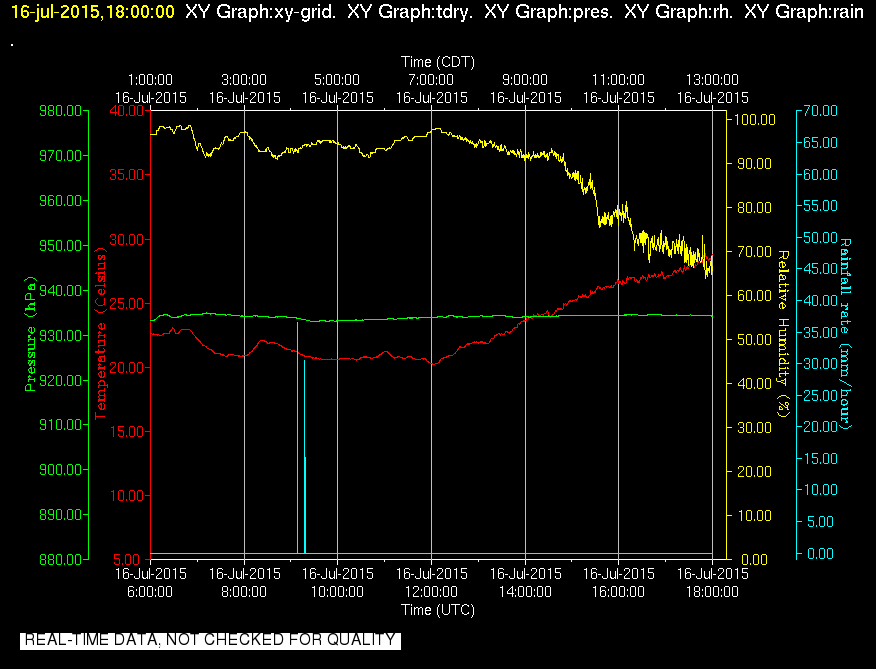Click the 90.00 humidity axis value
This screenshot has height=669, width=876.
click(x=754, y=164)
